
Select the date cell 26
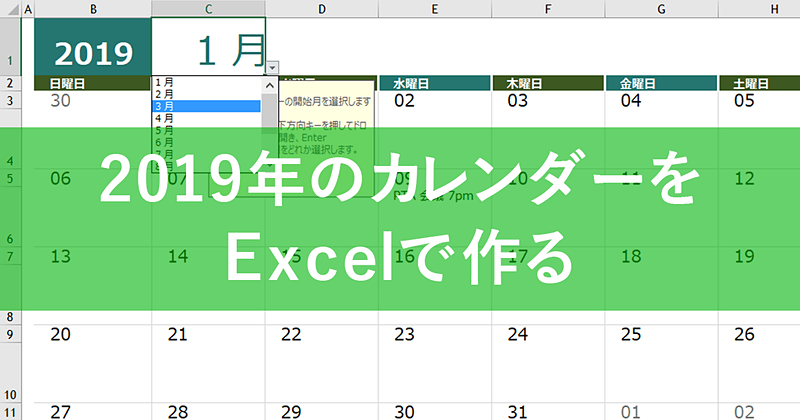click(759, 334)
